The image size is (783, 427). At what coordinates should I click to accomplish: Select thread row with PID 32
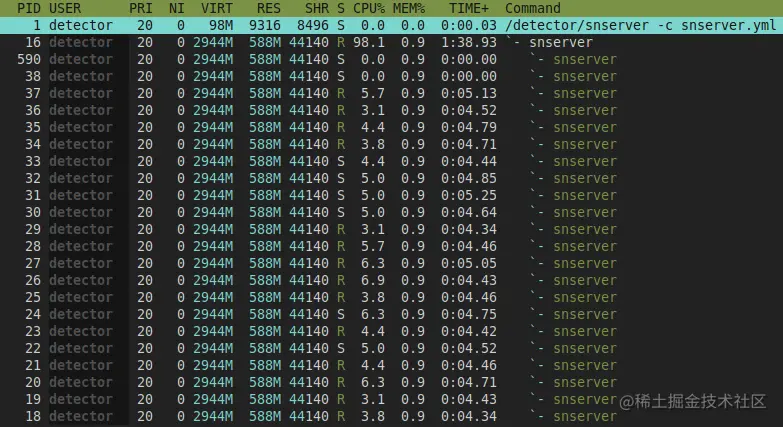392,178
